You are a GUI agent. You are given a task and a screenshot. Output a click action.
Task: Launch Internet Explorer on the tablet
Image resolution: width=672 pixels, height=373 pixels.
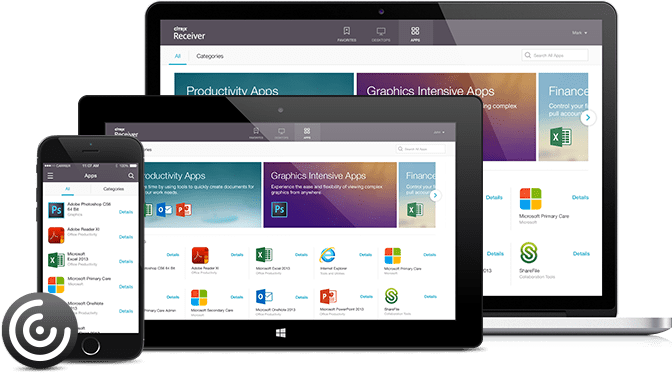327,255
